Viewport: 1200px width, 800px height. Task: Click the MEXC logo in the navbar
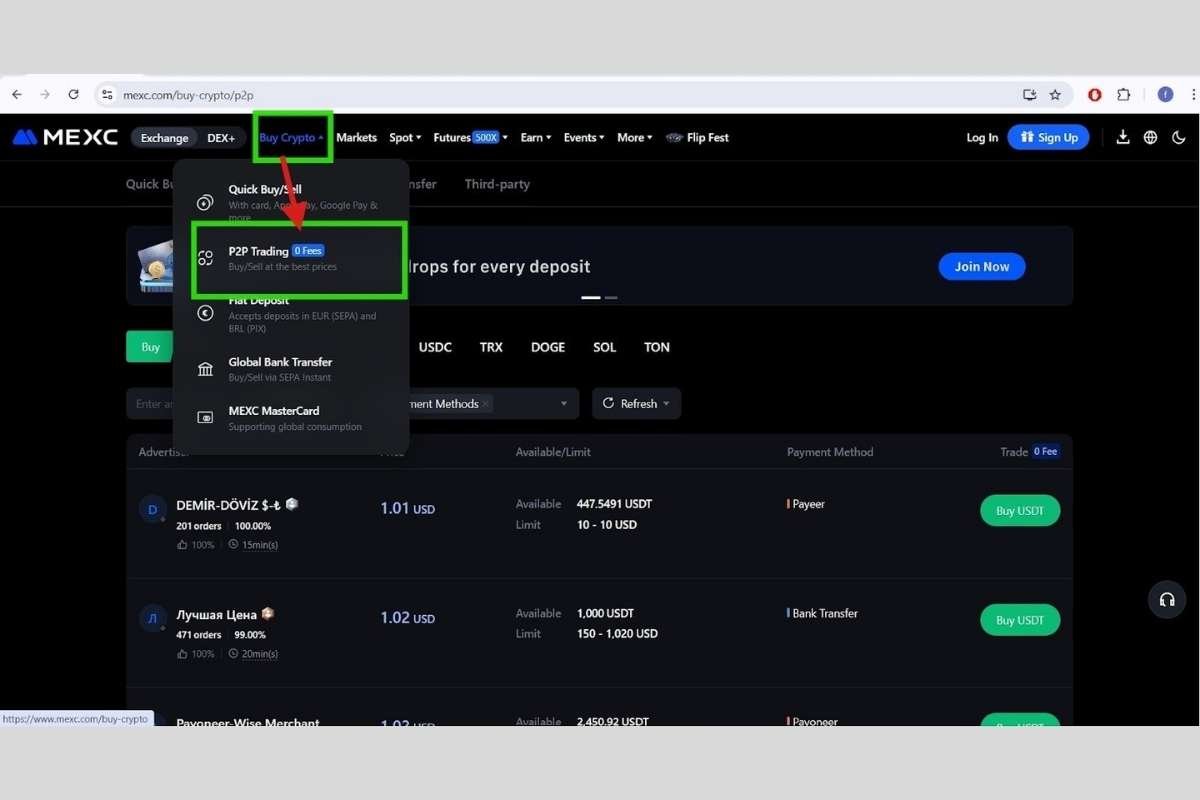[x=64, y=137]
